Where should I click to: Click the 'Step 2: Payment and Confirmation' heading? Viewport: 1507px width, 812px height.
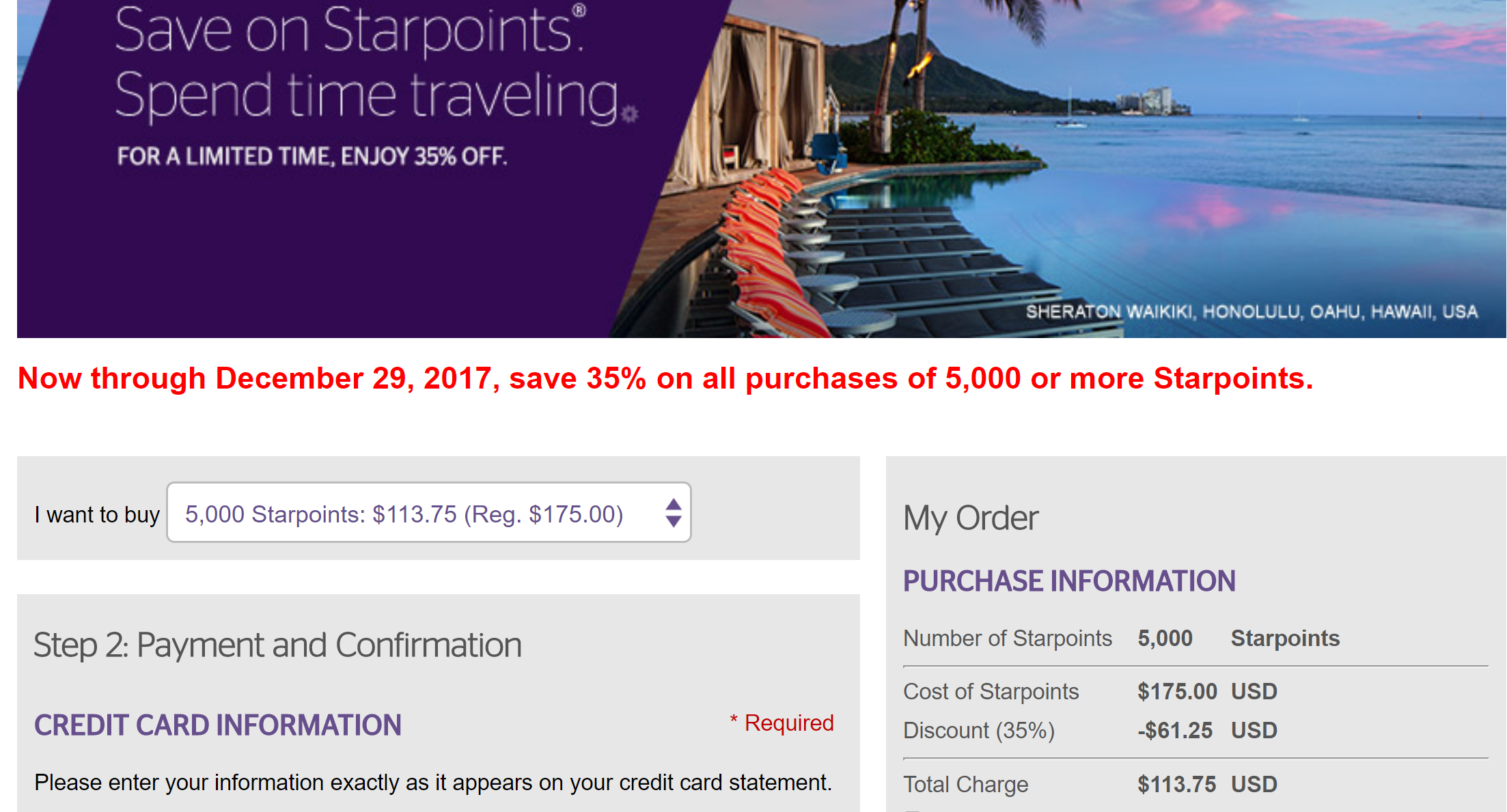pyautogui.click(x=277, y=645)
